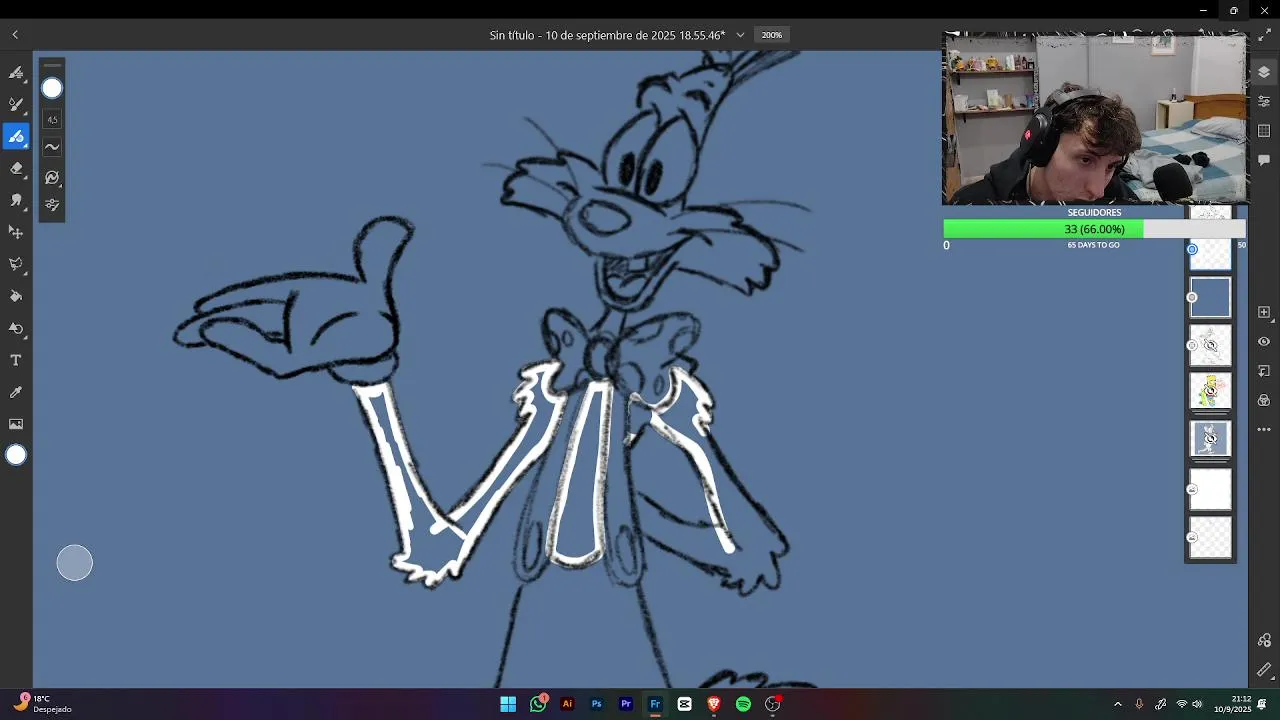
Task: Select the Eyedropper tool
Action: (16, 392)
